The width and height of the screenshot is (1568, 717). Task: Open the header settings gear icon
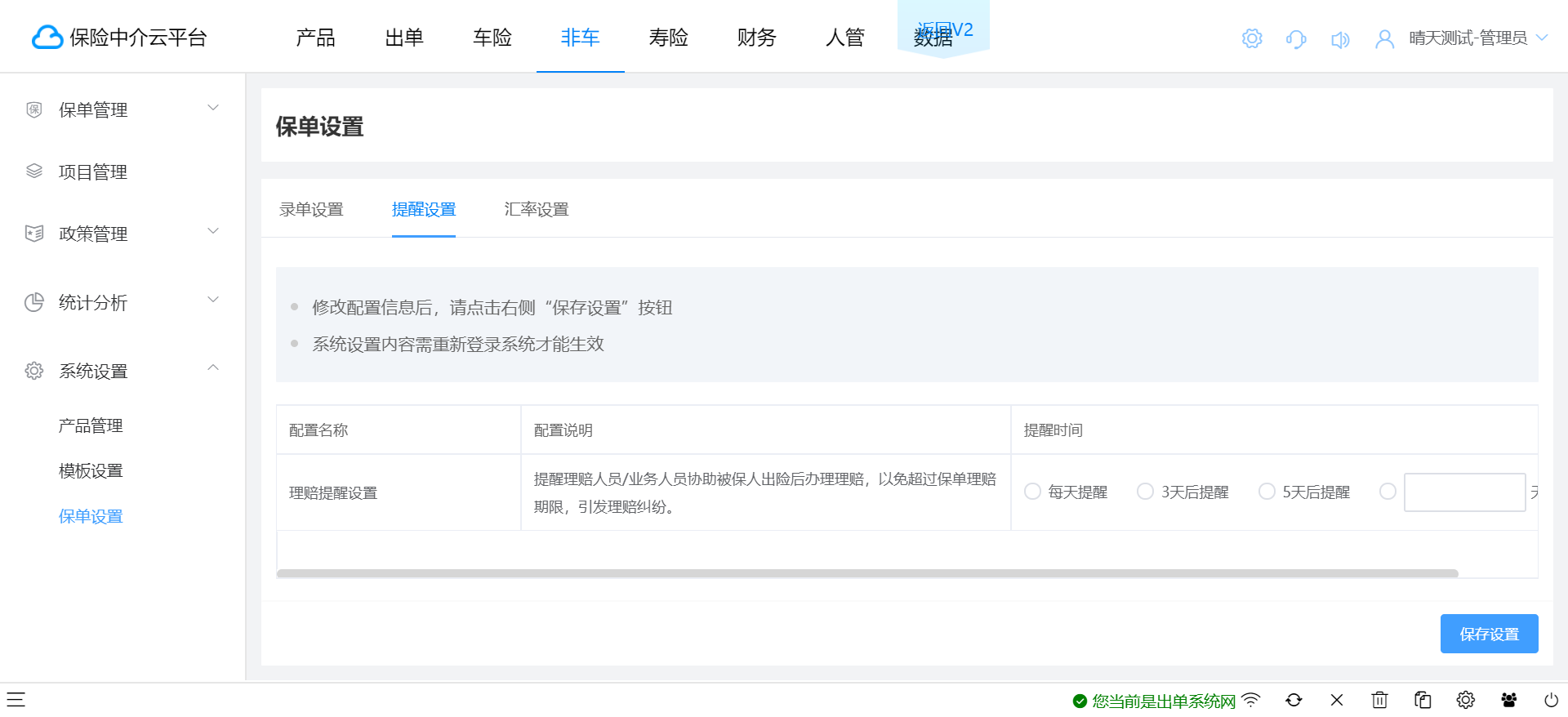(1252, 38)
